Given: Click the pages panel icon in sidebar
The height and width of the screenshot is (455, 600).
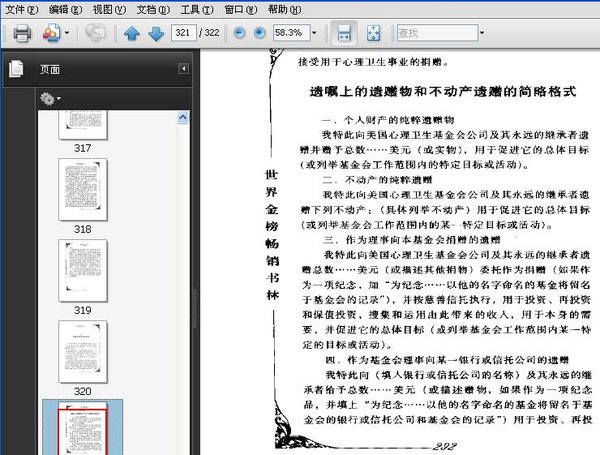Looking at the screenshot, I should click(16, 69).
